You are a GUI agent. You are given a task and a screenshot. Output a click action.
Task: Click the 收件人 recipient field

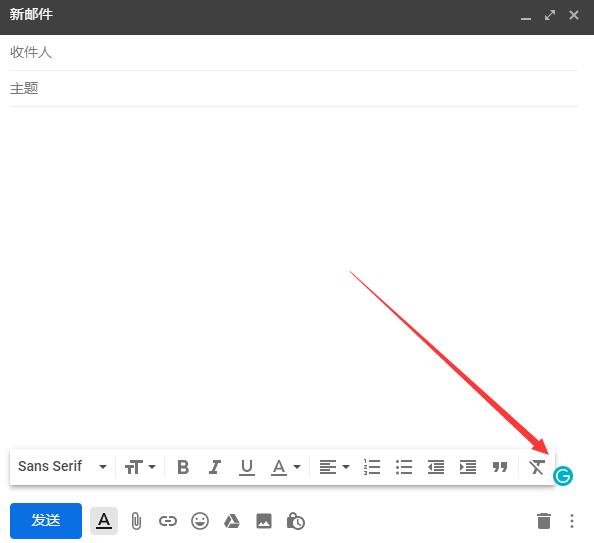294,52
